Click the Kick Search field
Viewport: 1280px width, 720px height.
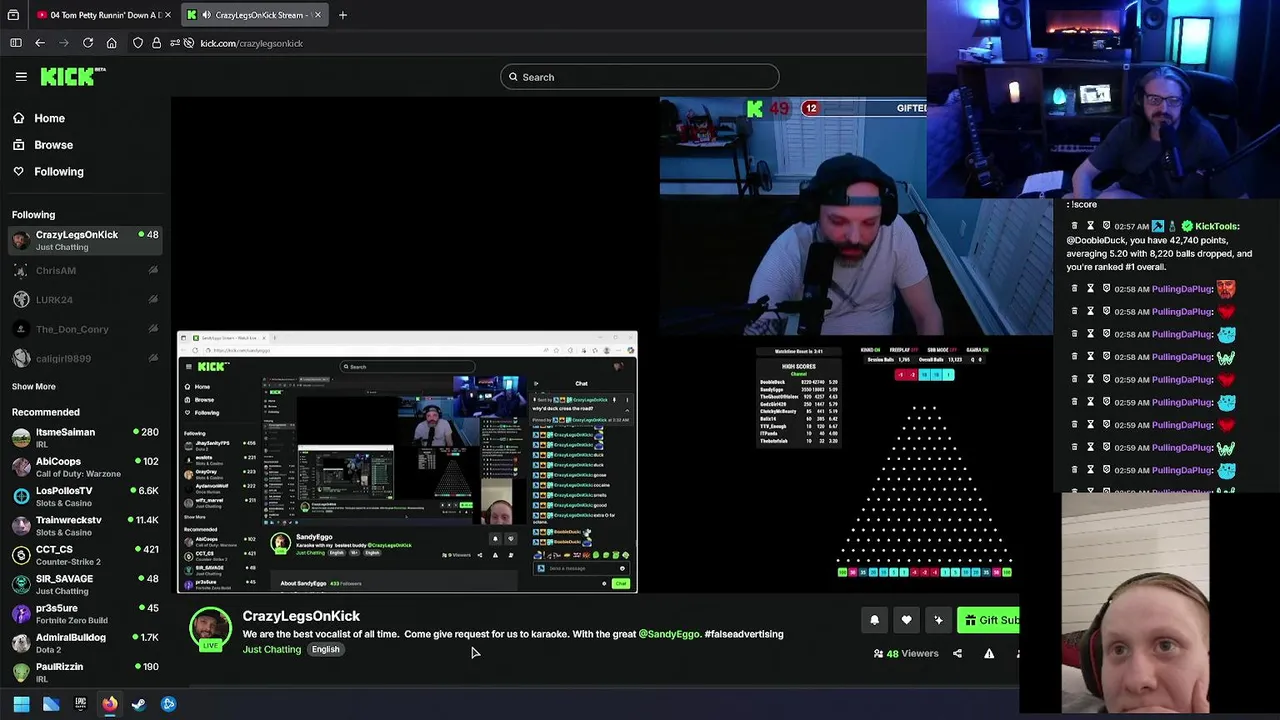click(x=640, y=77)
